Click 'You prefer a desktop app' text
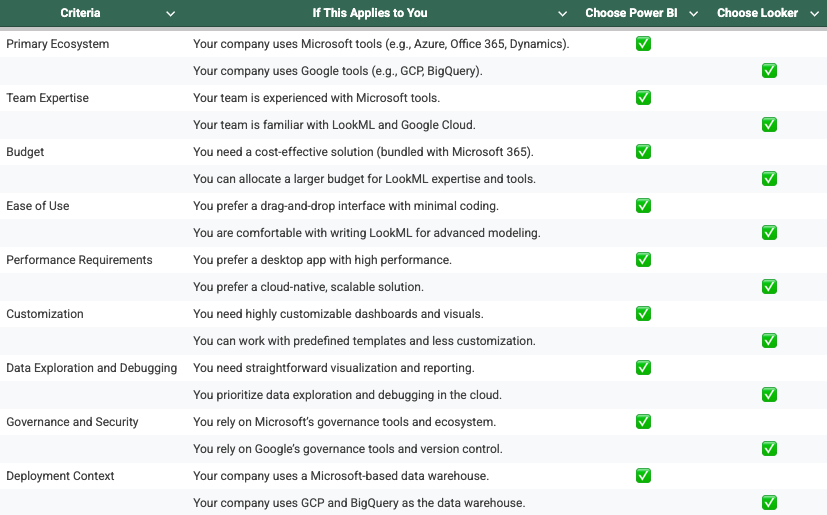Screen dimensions: 827x515 pyautogui.click(x=322, y=260)
